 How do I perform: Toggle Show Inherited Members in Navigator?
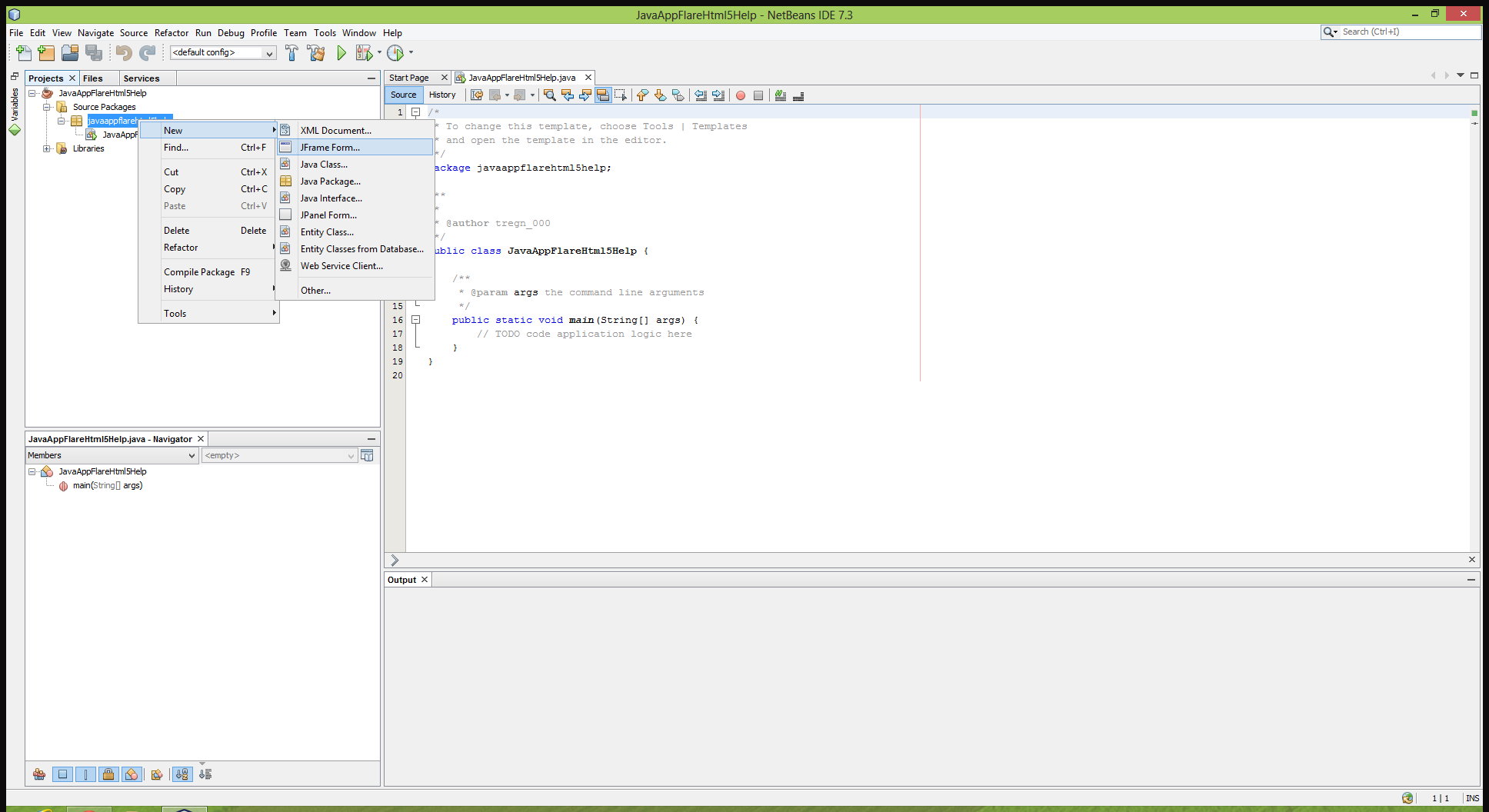[x=39, y=774]
